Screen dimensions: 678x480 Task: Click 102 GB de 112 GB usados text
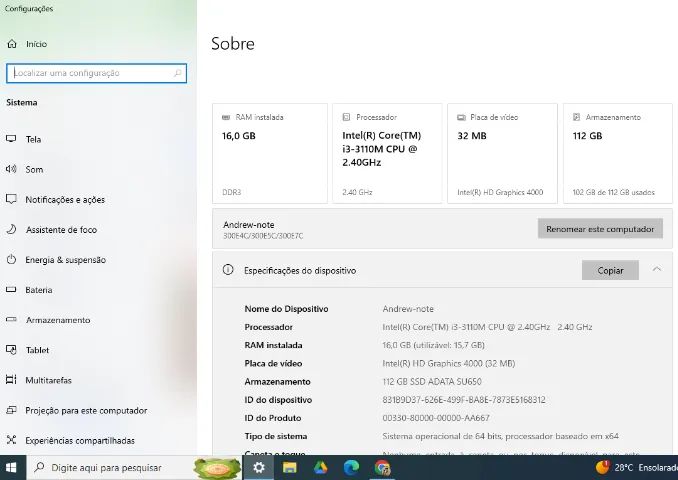(x=614, y=192)
